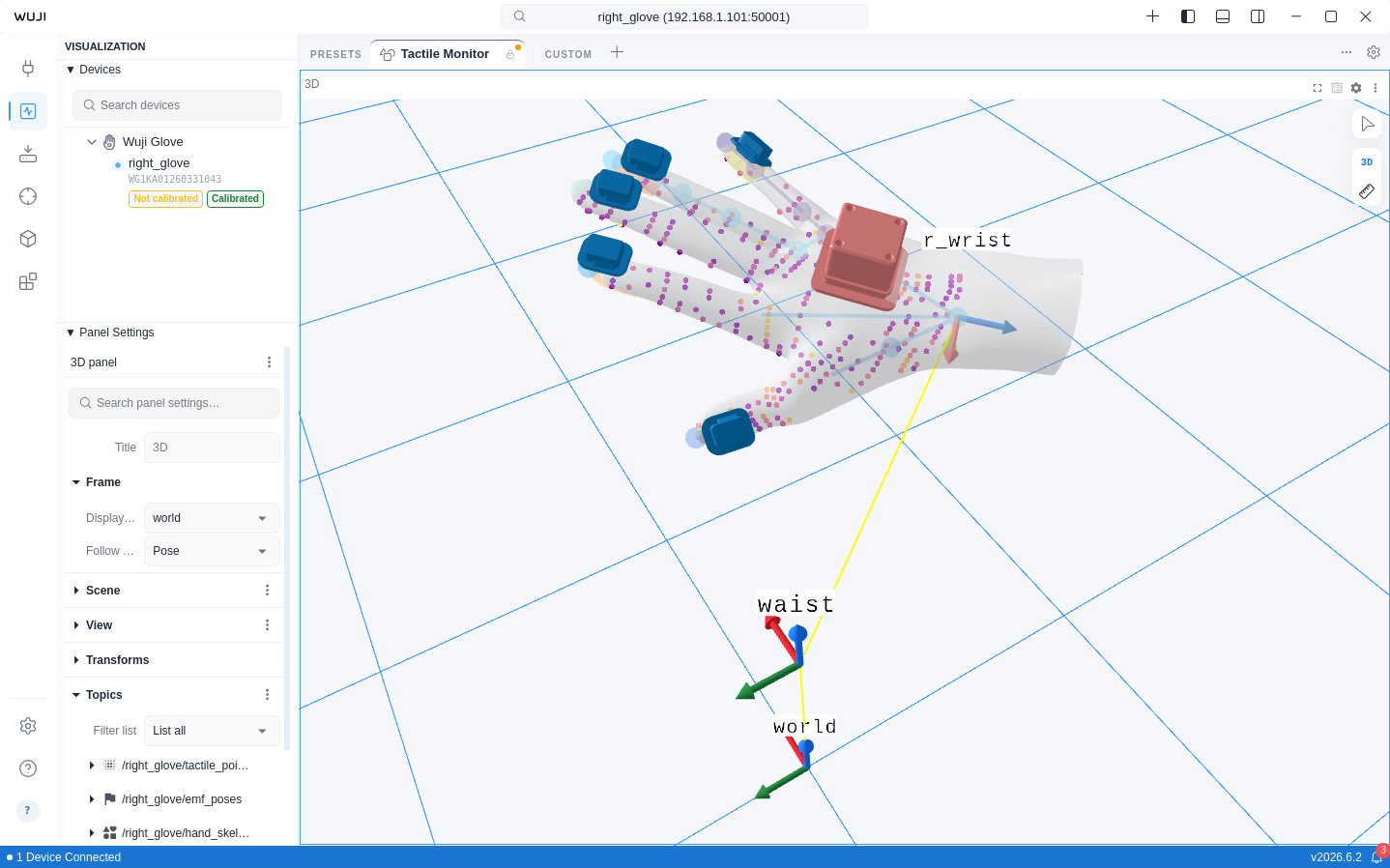
Task: Switch to the CUSTOM tab
Action: pos(568,54)
